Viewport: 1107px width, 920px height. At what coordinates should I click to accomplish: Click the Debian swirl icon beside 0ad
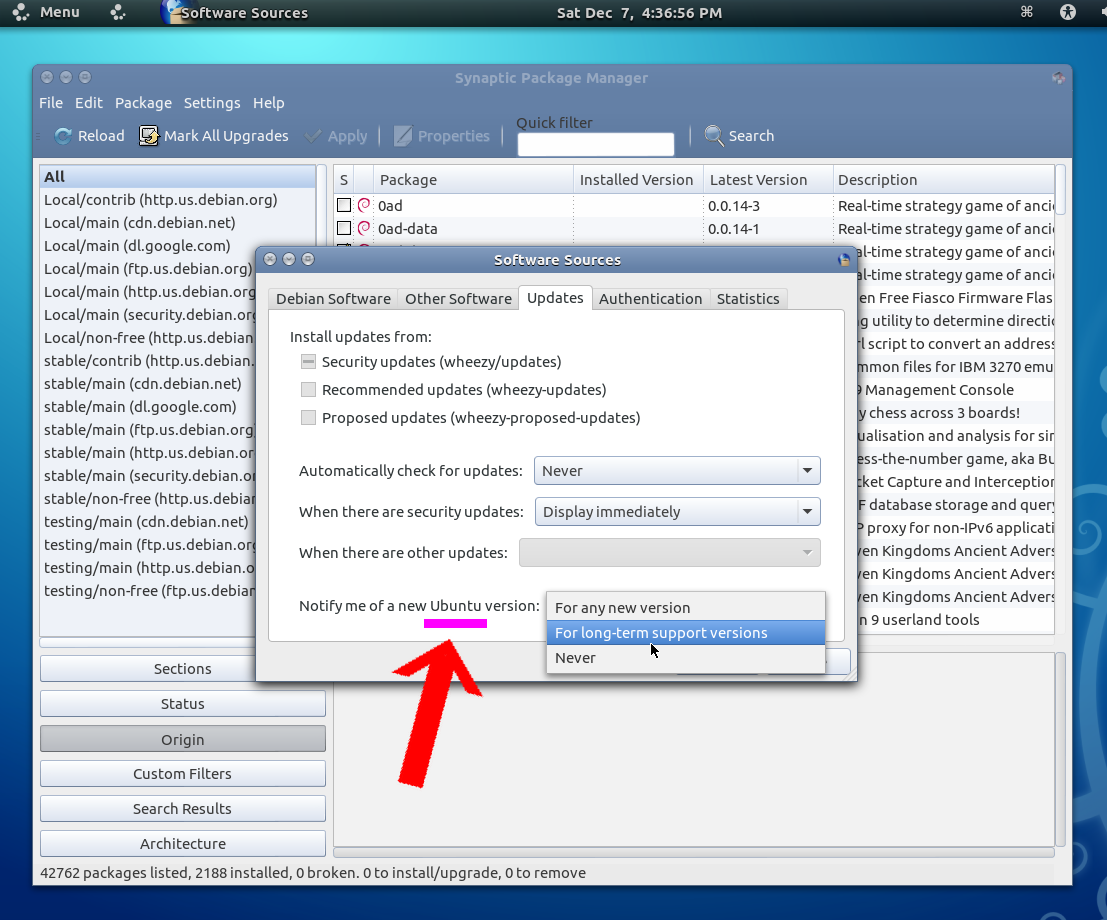coord(364,205)
